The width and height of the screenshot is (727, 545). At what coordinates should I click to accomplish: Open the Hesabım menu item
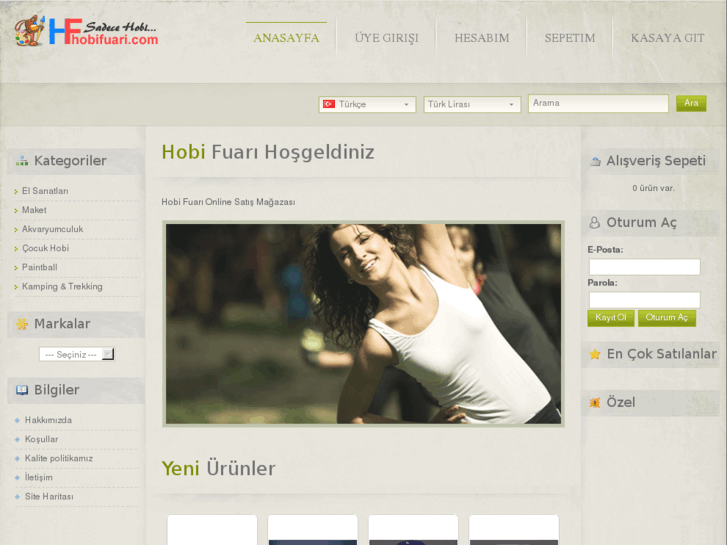point(482,38)
